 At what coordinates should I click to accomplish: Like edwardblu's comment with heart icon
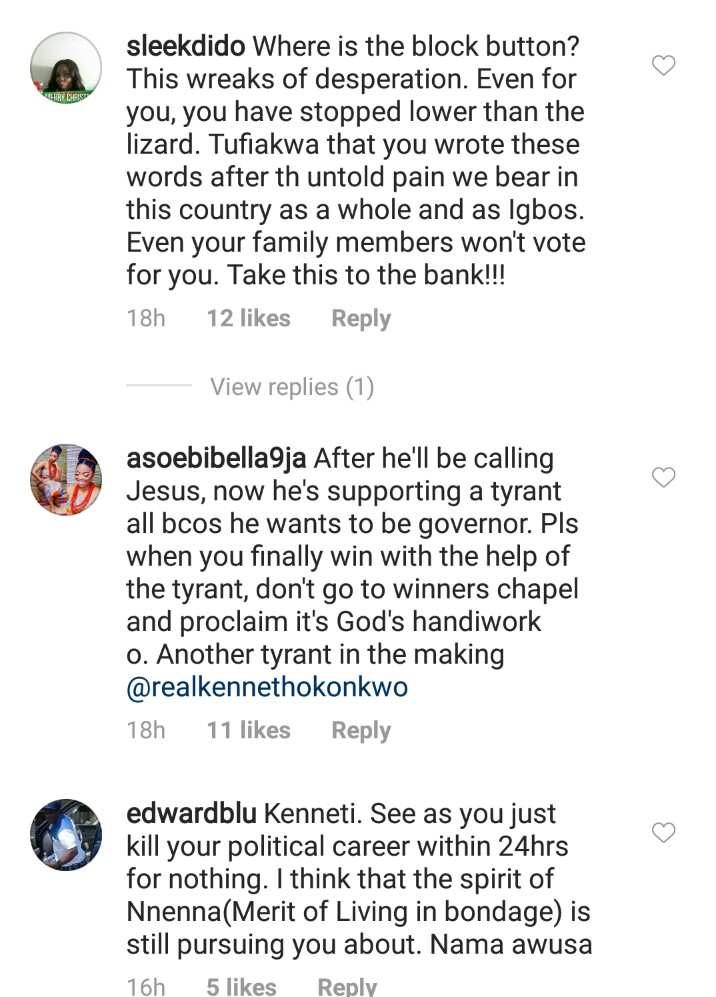tap(664, 832)
